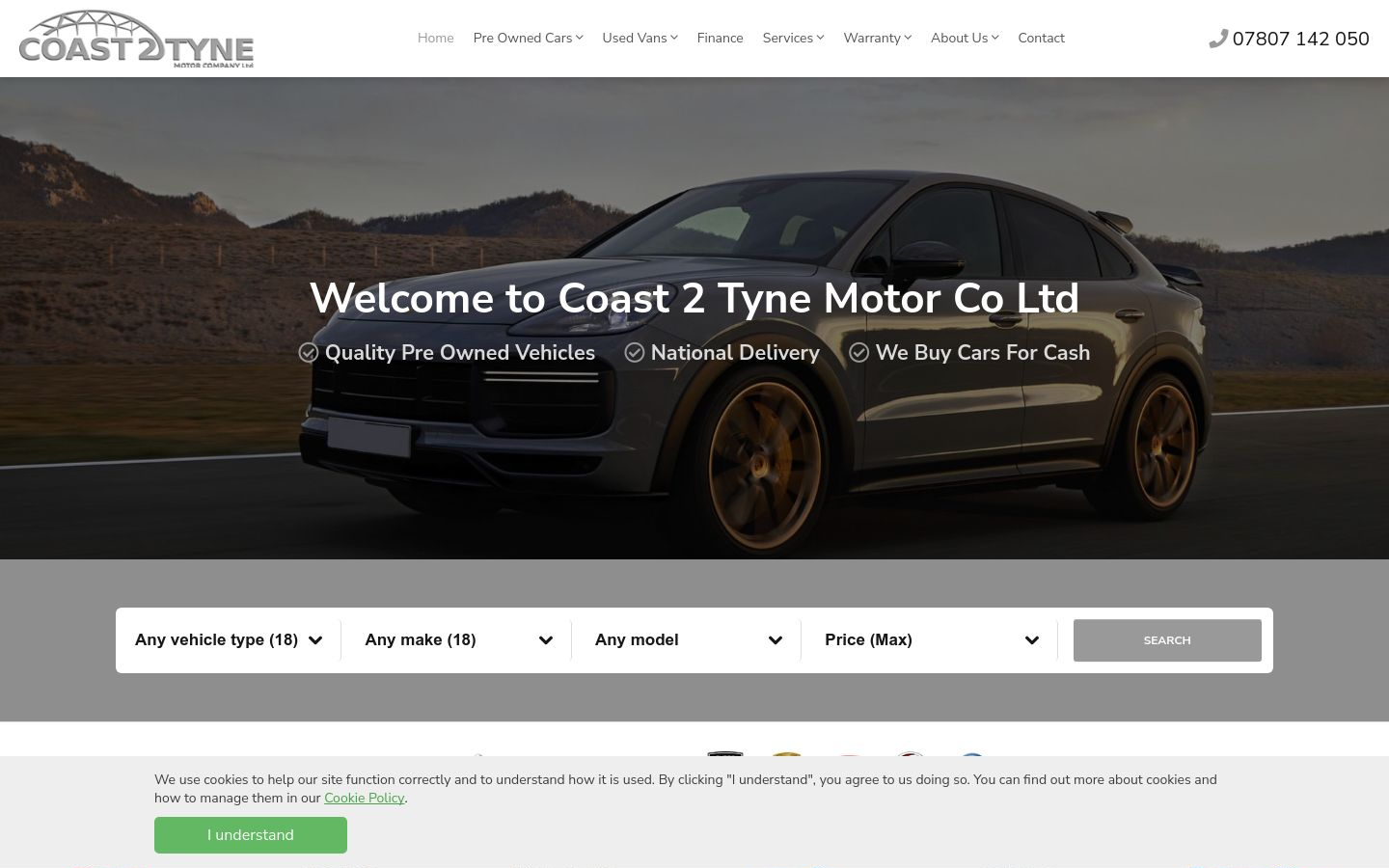Expand the Used Vans menu
Viewport: 1389px width, 868px height.
point(640,38)
